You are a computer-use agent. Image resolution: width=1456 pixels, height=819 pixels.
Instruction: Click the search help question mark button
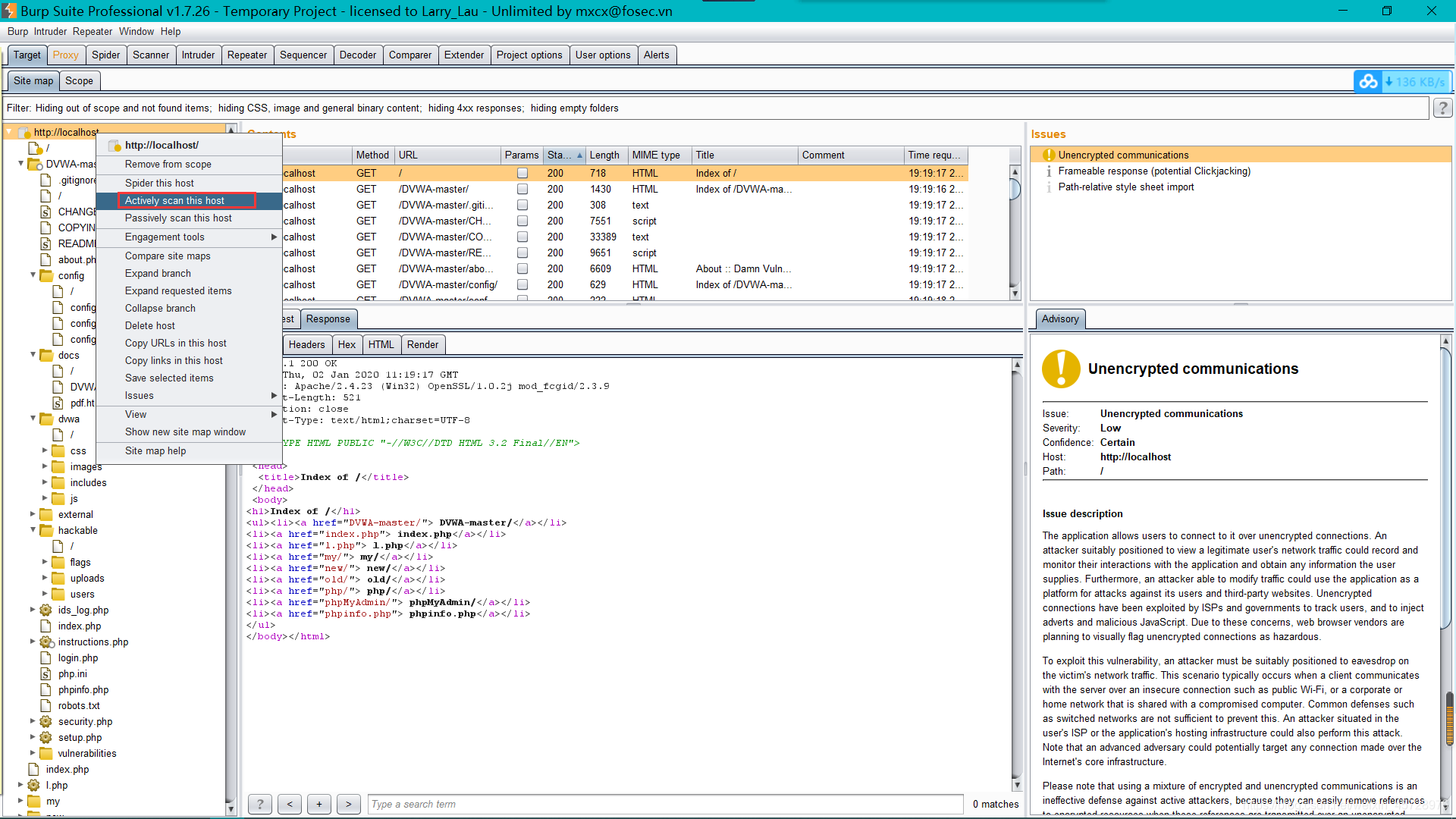pos(260,804)
